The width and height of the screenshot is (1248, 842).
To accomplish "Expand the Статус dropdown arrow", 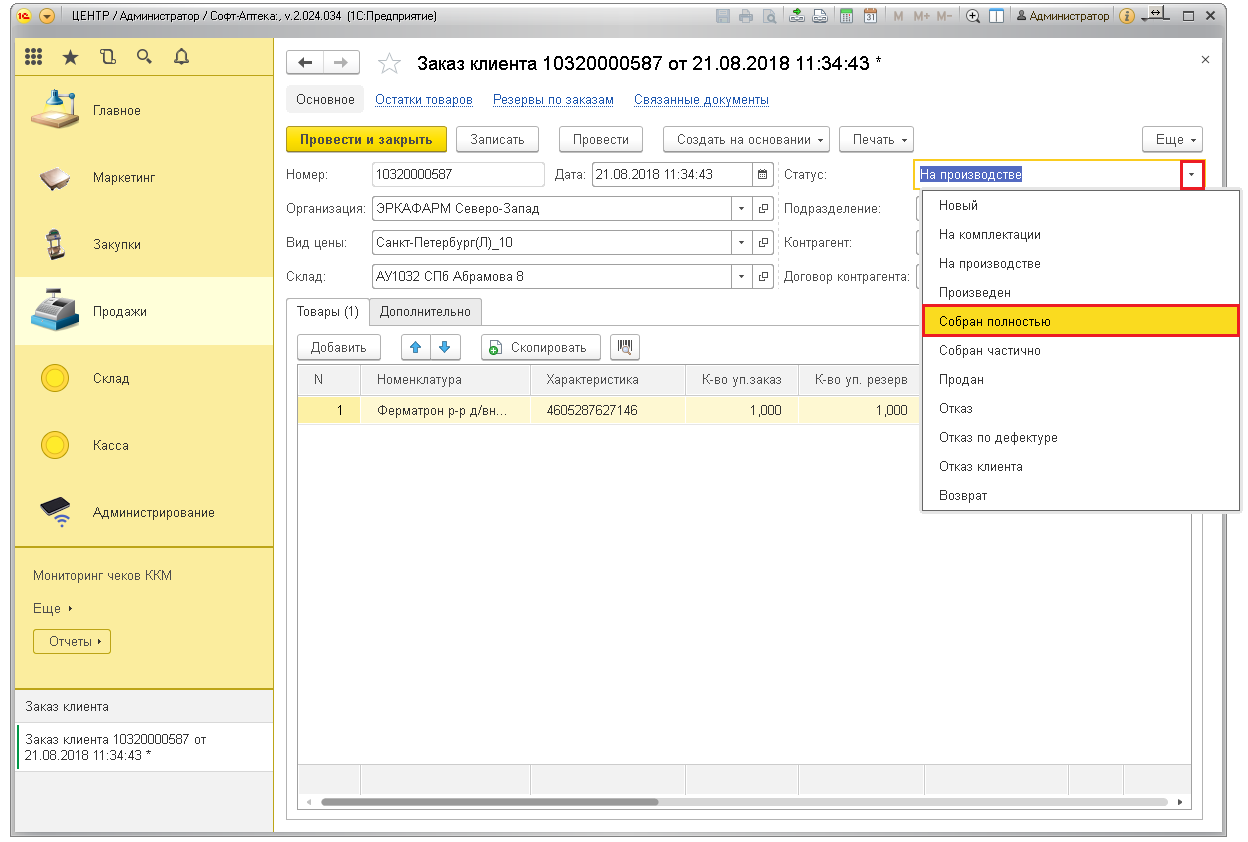I will (1191, 175).
